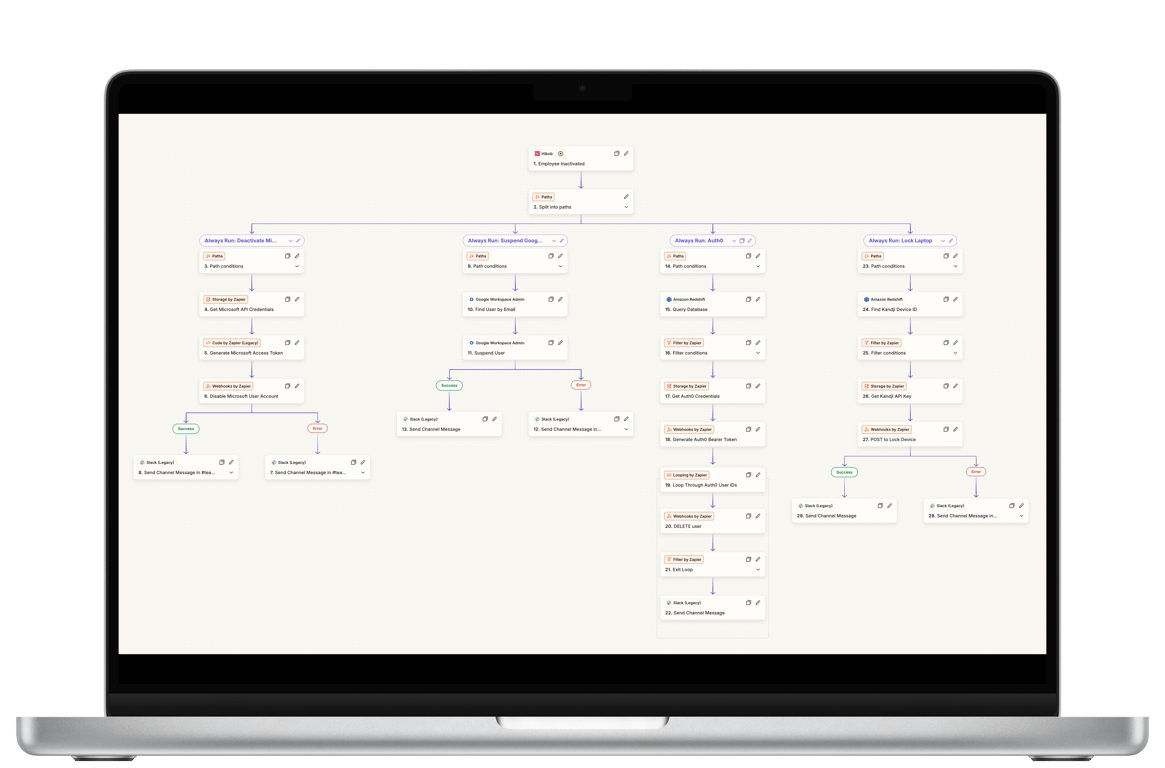Select Error branch below step 27 POST to Lock
Viewport: 1165px width, 768px height.
click(976, 472)
